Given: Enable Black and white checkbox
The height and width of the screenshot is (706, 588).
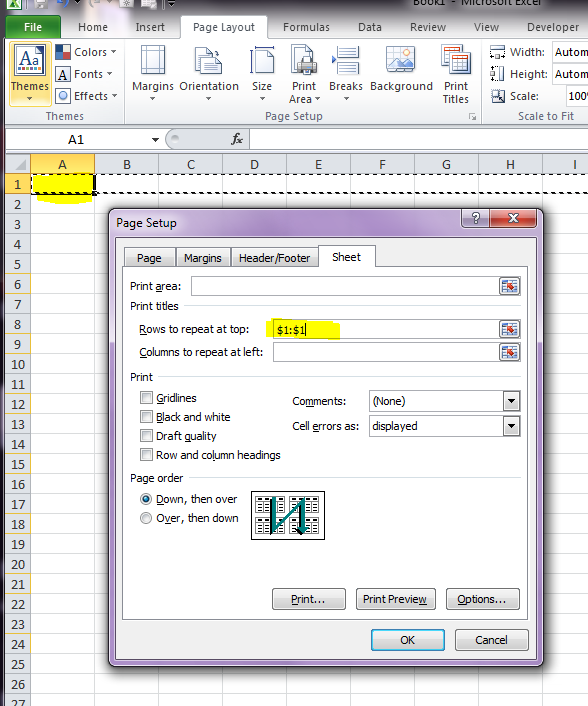Looking at the screenshot, I should [x=146, y=416].
